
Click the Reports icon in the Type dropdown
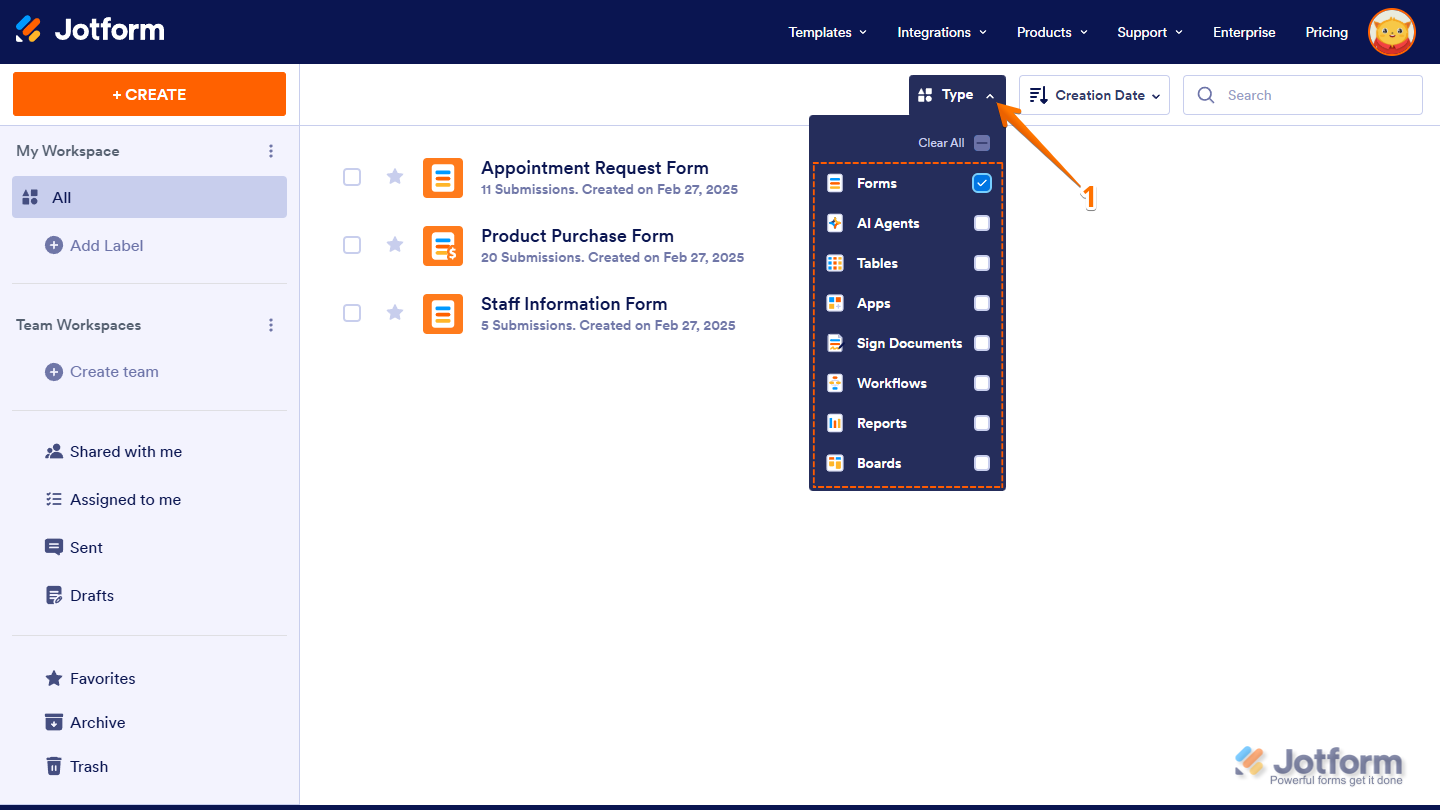[x=834, y=423]
